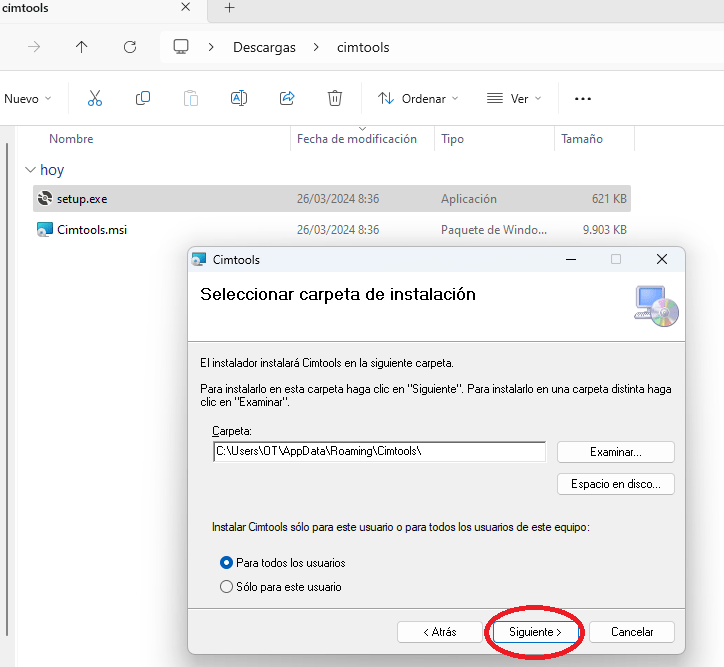Click the Paste clipboard icon in Explorer toolbar
724x667 pixels.
tap(191, 98)
